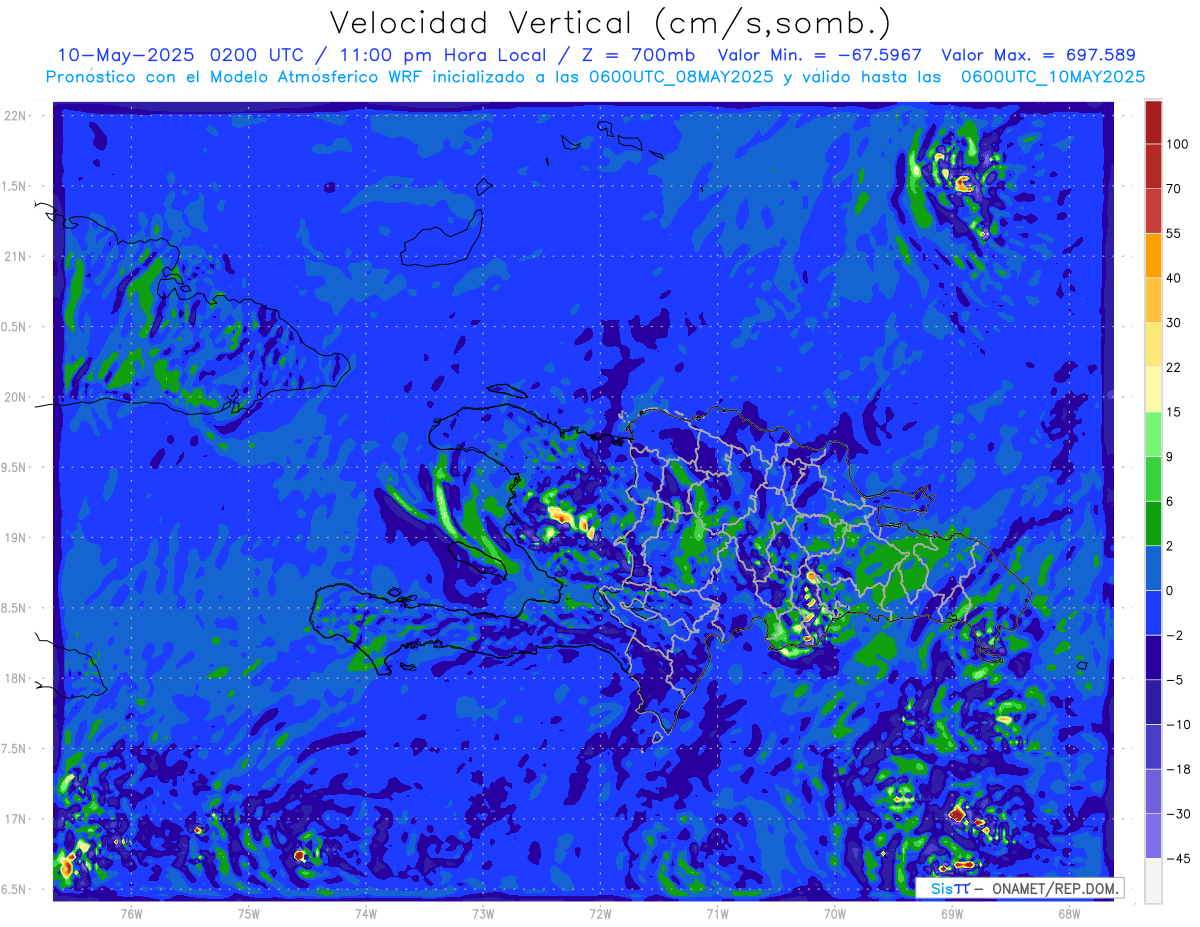The image size is (1200, 927).
Task: Click the colorbar value 55
Action: click(x=1173, y=233)
